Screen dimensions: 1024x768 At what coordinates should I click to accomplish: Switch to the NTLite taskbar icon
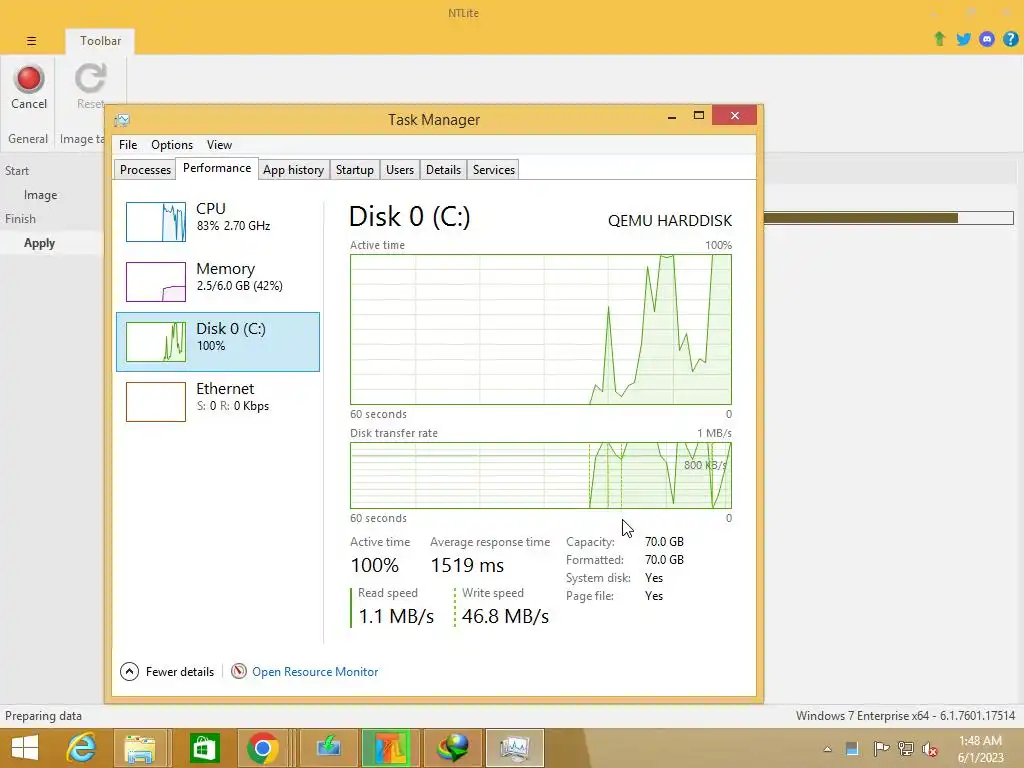tap(391, 748)
